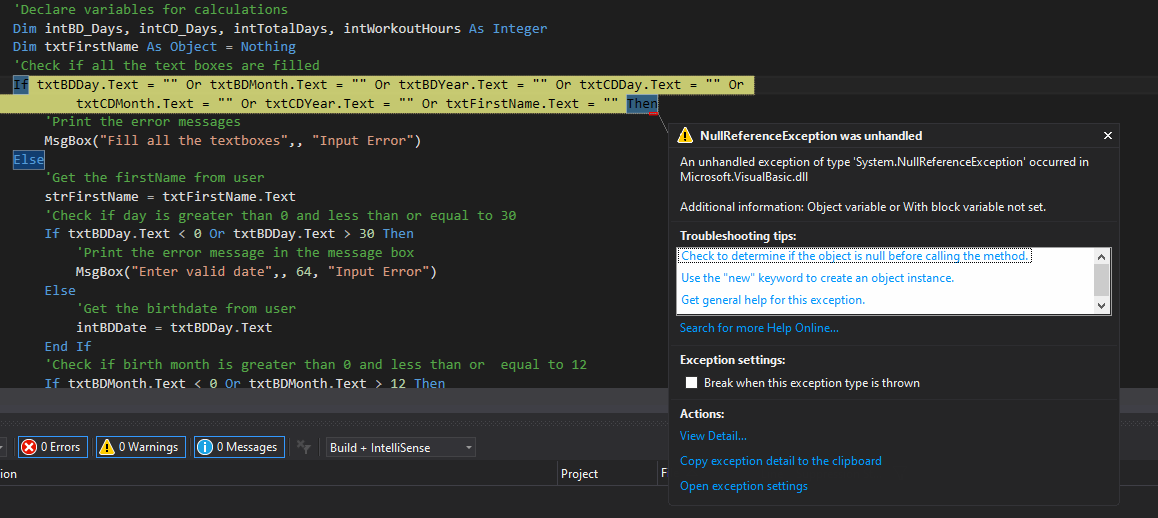1158x518 pixels.
Task: Open exception settings link
Action: [x=743, y=486]
